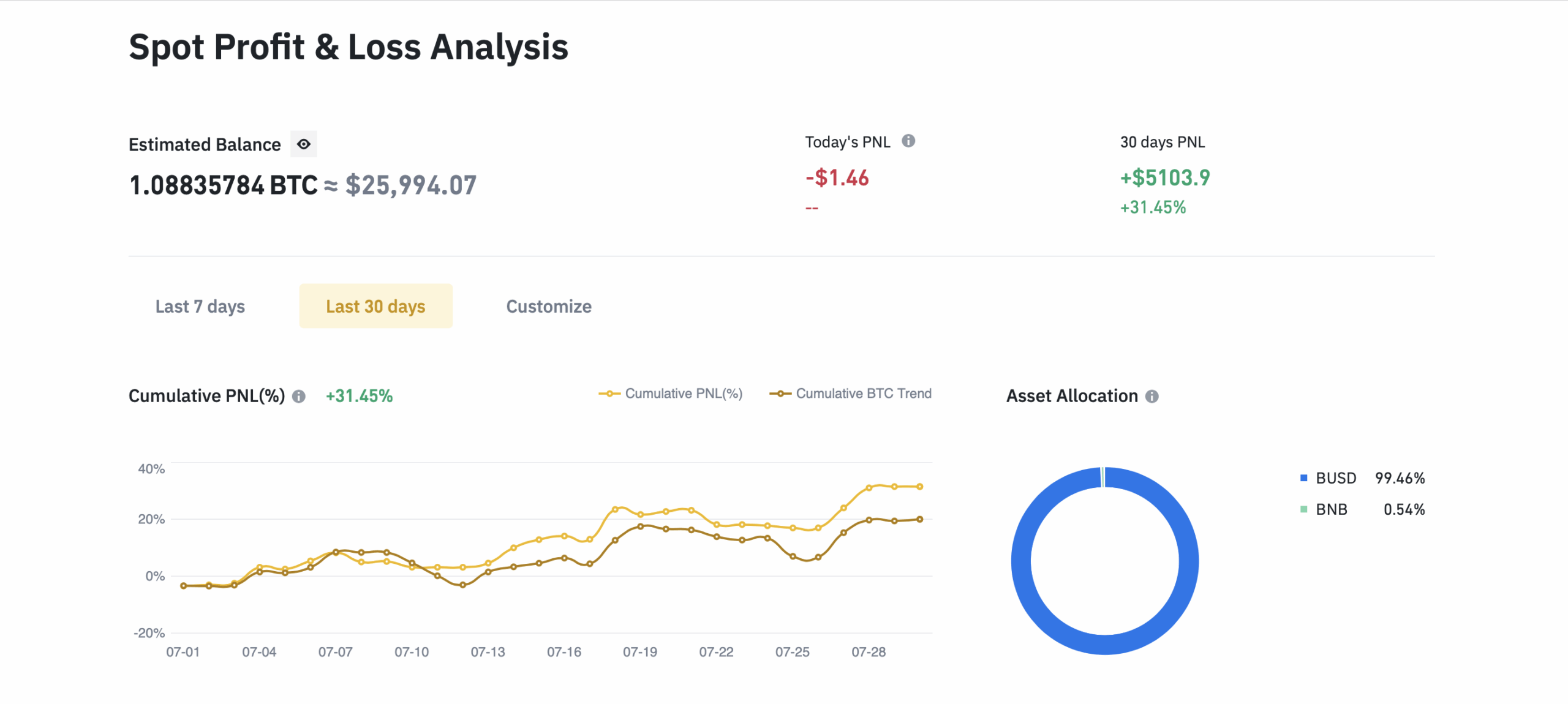Click the info icon beside Today's PNL
This screenshot has width=1568, height=704.
pyautogui.click(x=908, y=141)
